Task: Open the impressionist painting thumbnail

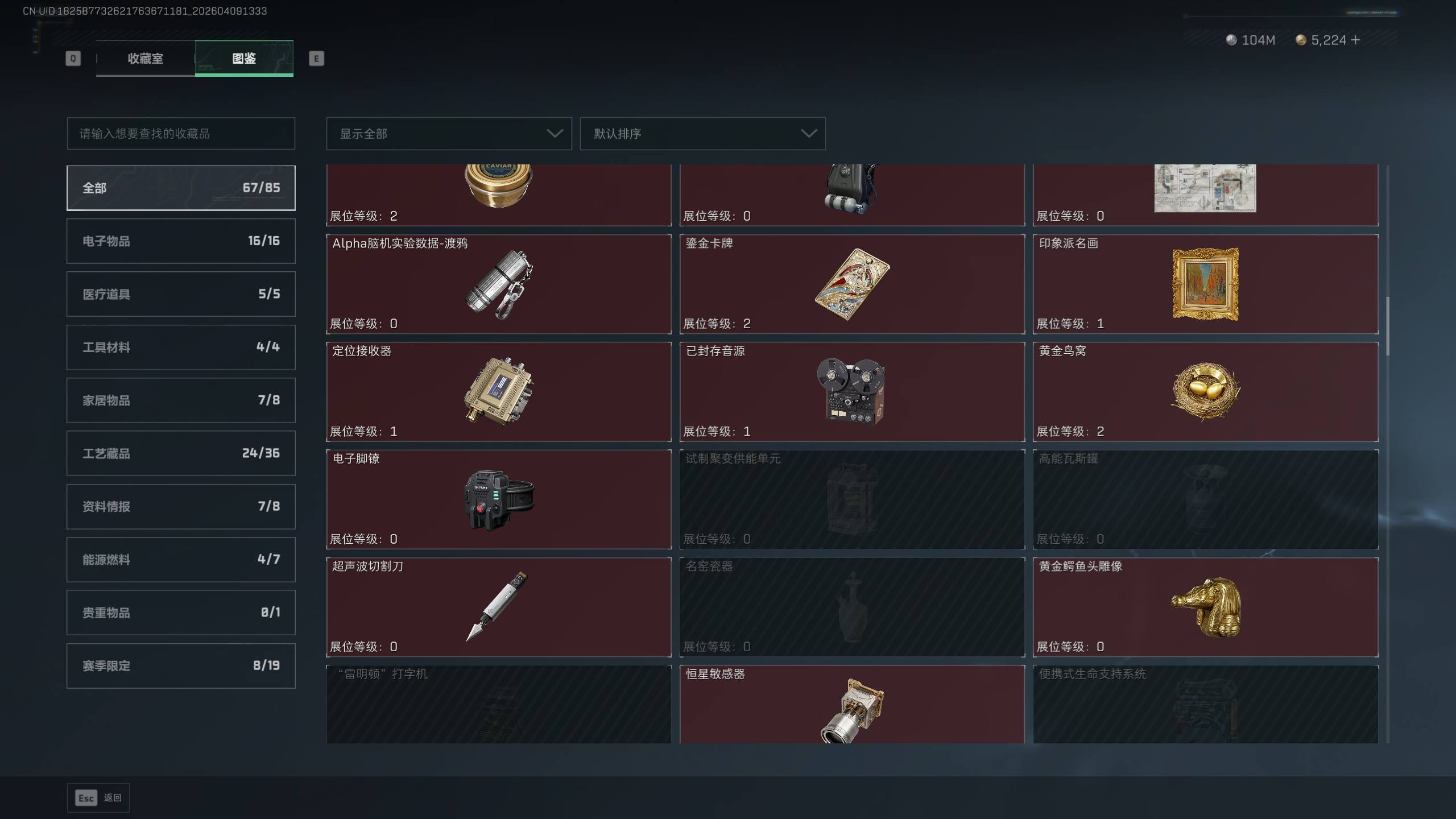Action: point(1205,284)
